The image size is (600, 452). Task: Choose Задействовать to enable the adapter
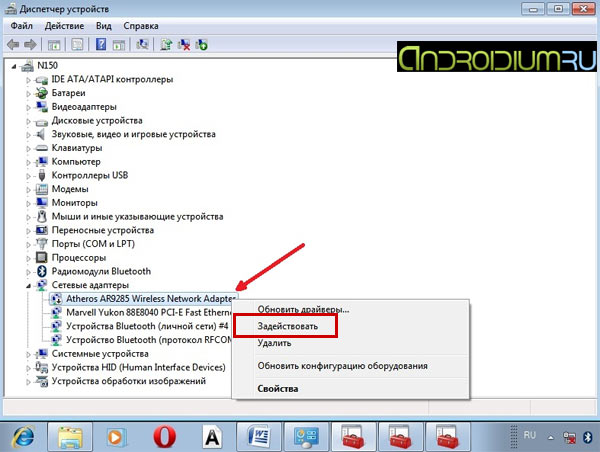pyautogui.click(x=351, y=326)
